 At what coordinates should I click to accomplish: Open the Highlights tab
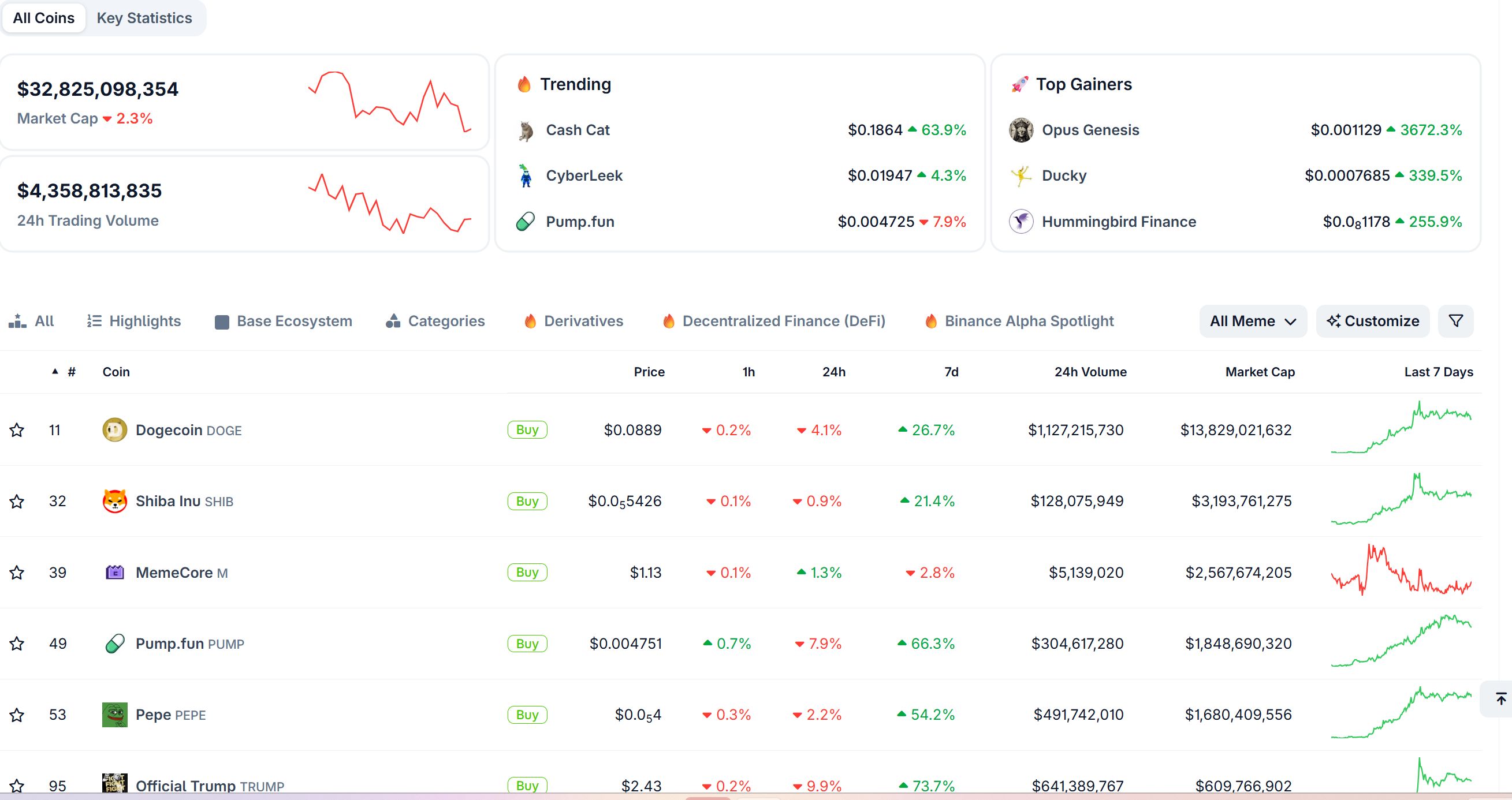click(x=134, y=321)
